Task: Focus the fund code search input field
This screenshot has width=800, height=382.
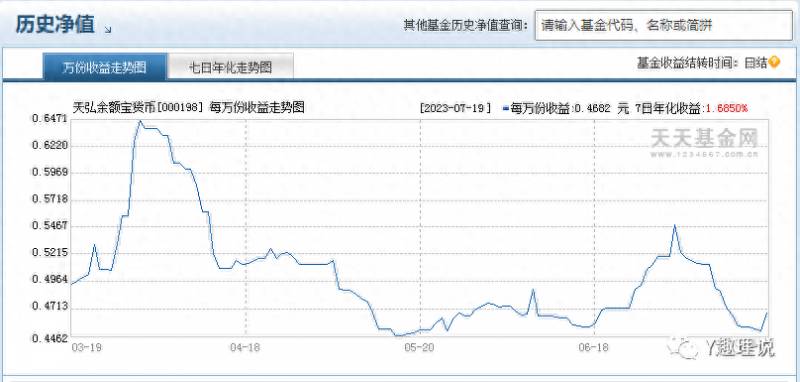Action: [x=664, y=26]
